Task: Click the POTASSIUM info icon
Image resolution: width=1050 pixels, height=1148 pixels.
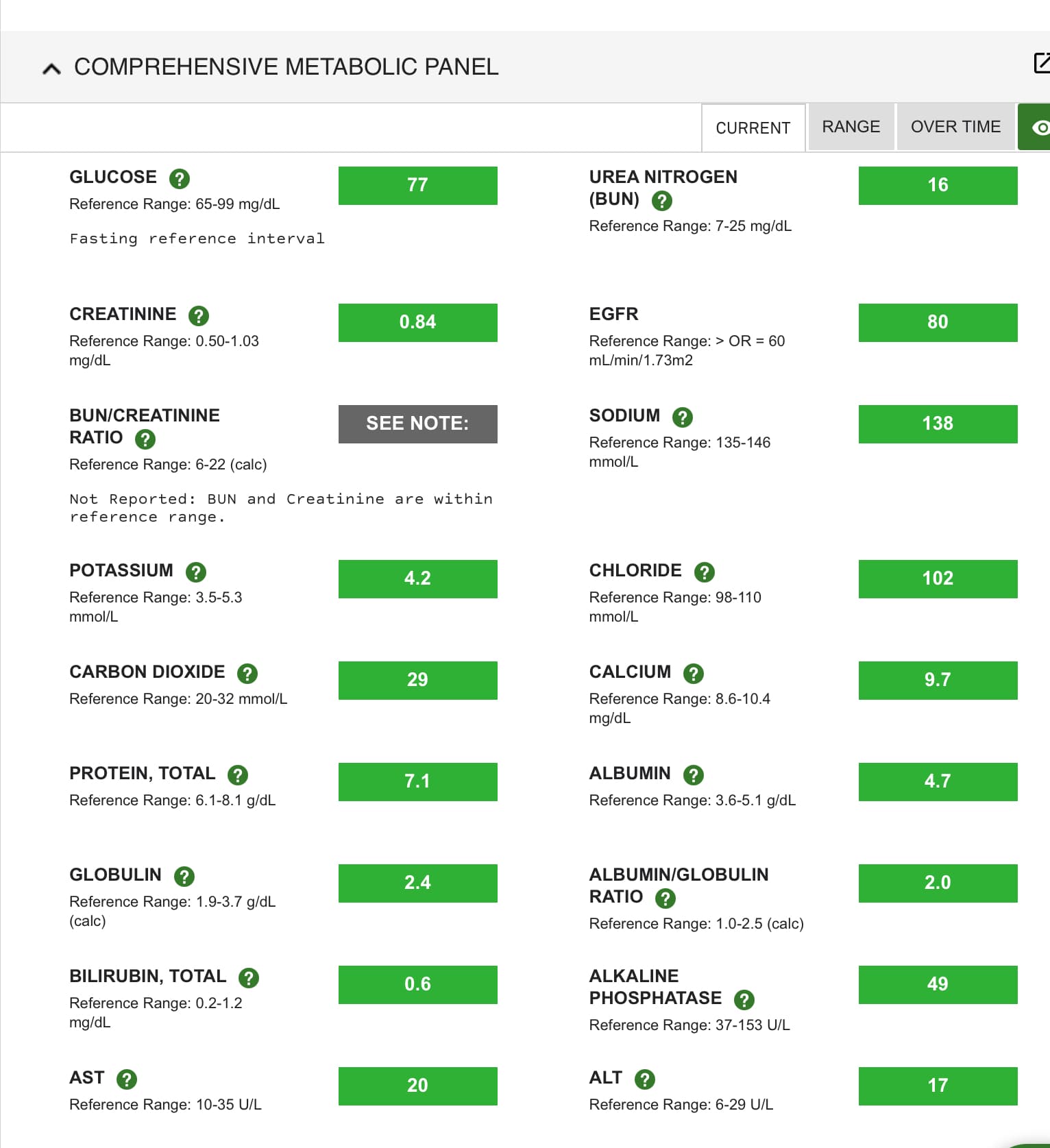Action: tap(196, 572)
